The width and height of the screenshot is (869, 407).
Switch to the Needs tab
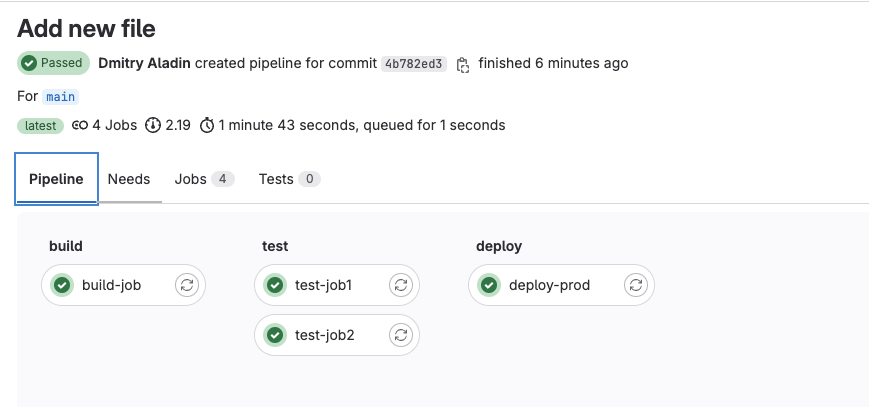click(x=129, y=179)
